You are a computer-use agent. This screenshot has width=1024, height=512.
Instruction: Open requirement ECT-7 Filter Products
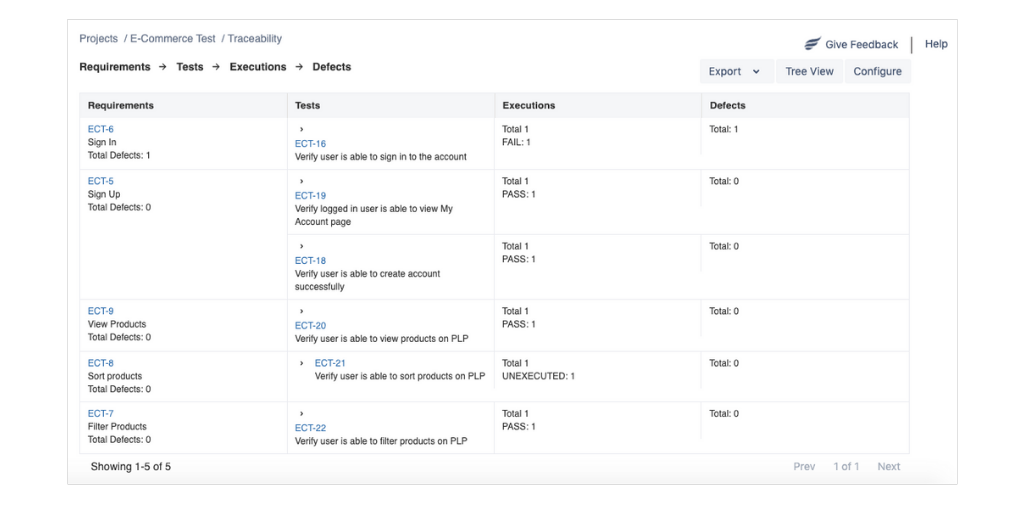[x=101, y=413]
